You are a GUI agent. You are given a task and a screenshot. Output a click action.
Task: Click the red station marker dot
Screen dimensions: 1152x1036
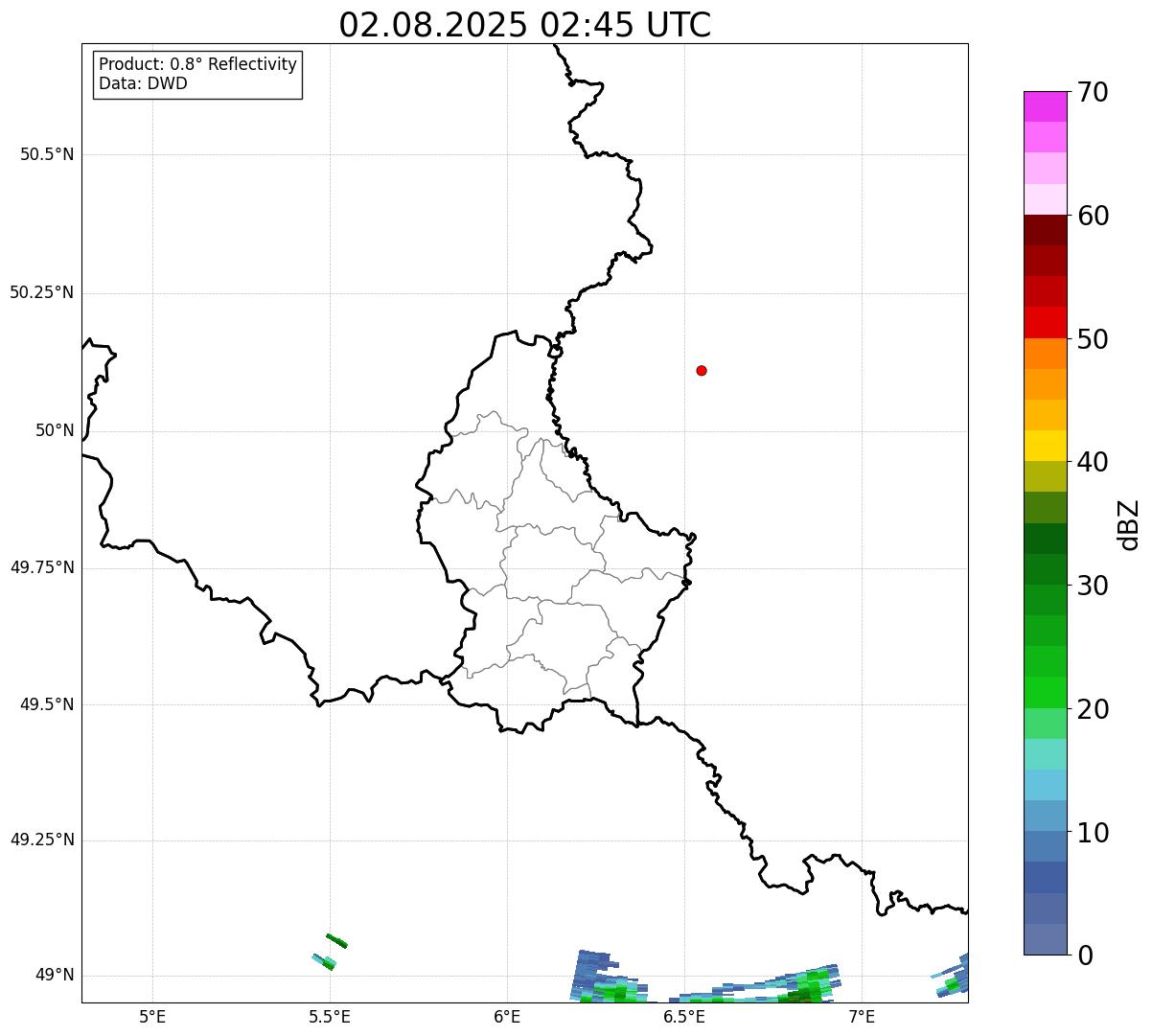(x=702, y=370)
